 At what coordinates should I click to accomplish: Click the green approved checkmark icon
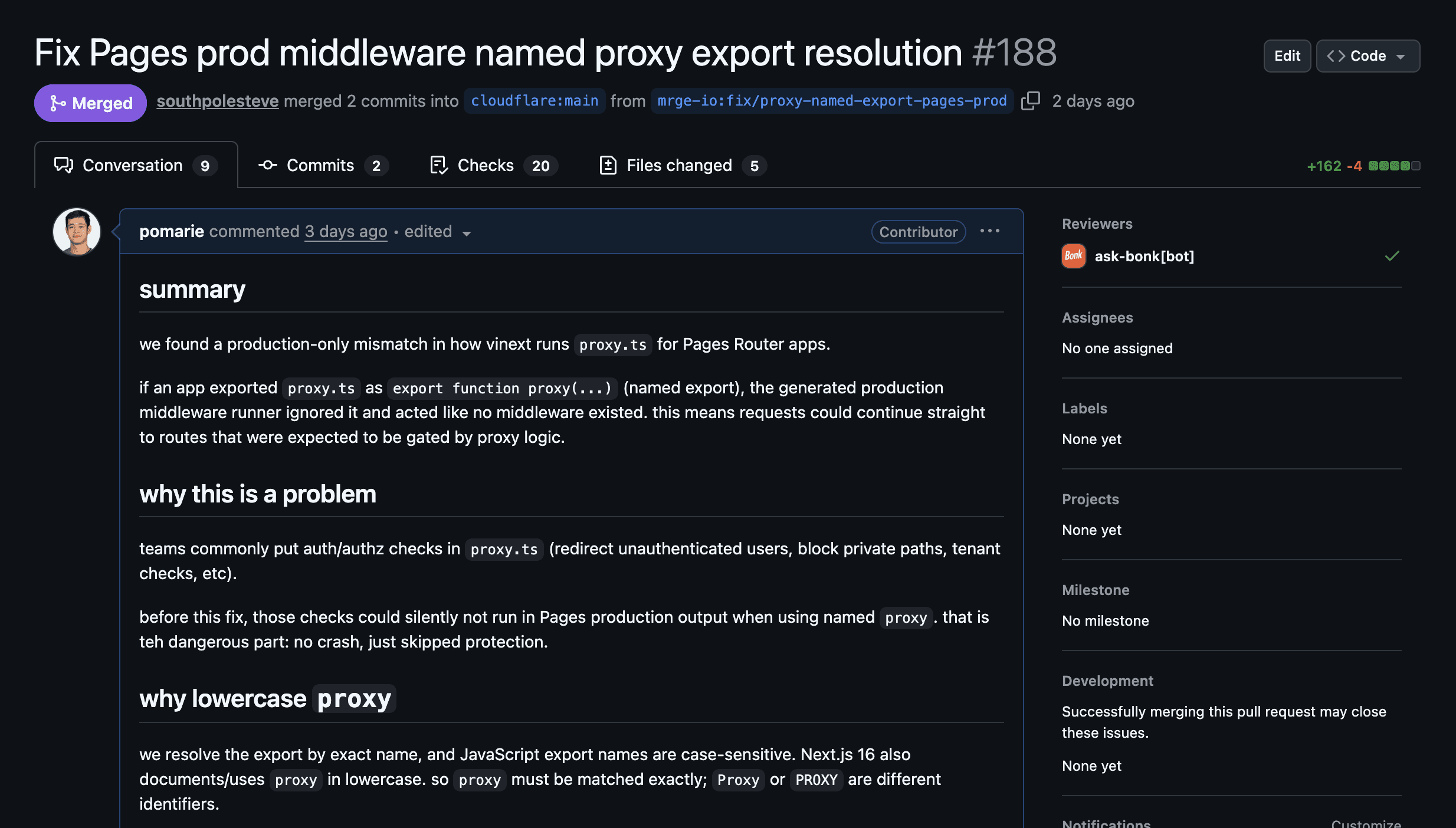pos(1392,256)
